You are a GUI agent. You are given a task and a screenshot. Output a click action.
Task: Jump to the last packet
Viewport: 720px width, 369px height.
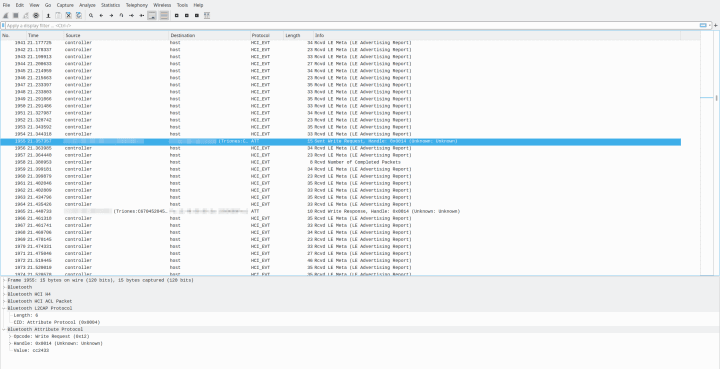pos(141,16)
